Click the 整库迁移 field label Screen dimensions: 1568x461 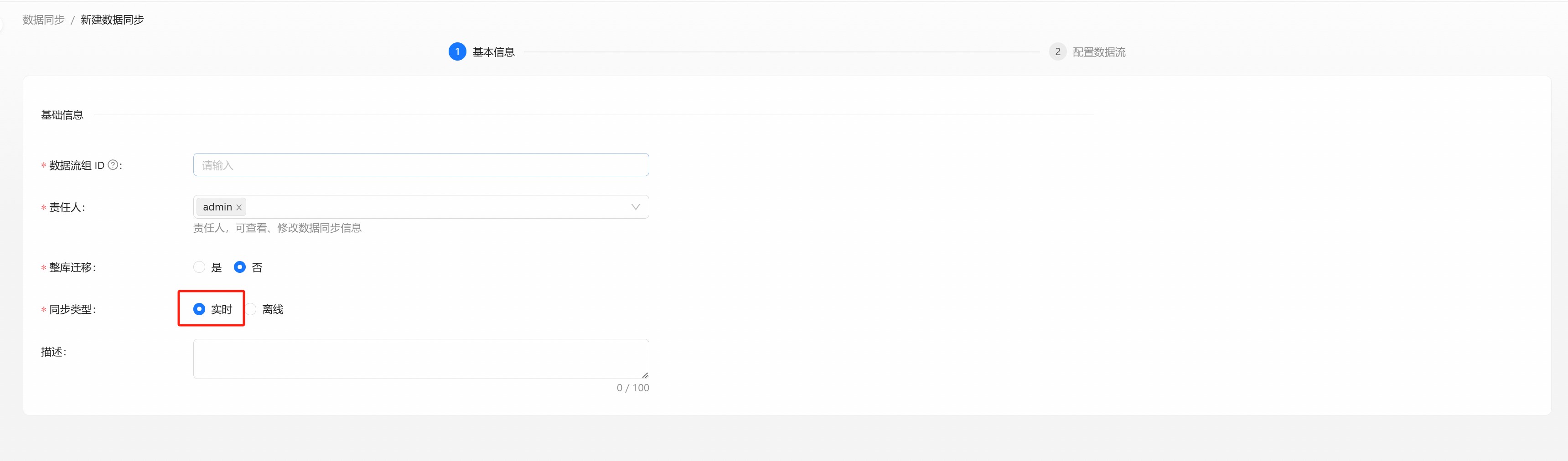(x=72, y=267)
